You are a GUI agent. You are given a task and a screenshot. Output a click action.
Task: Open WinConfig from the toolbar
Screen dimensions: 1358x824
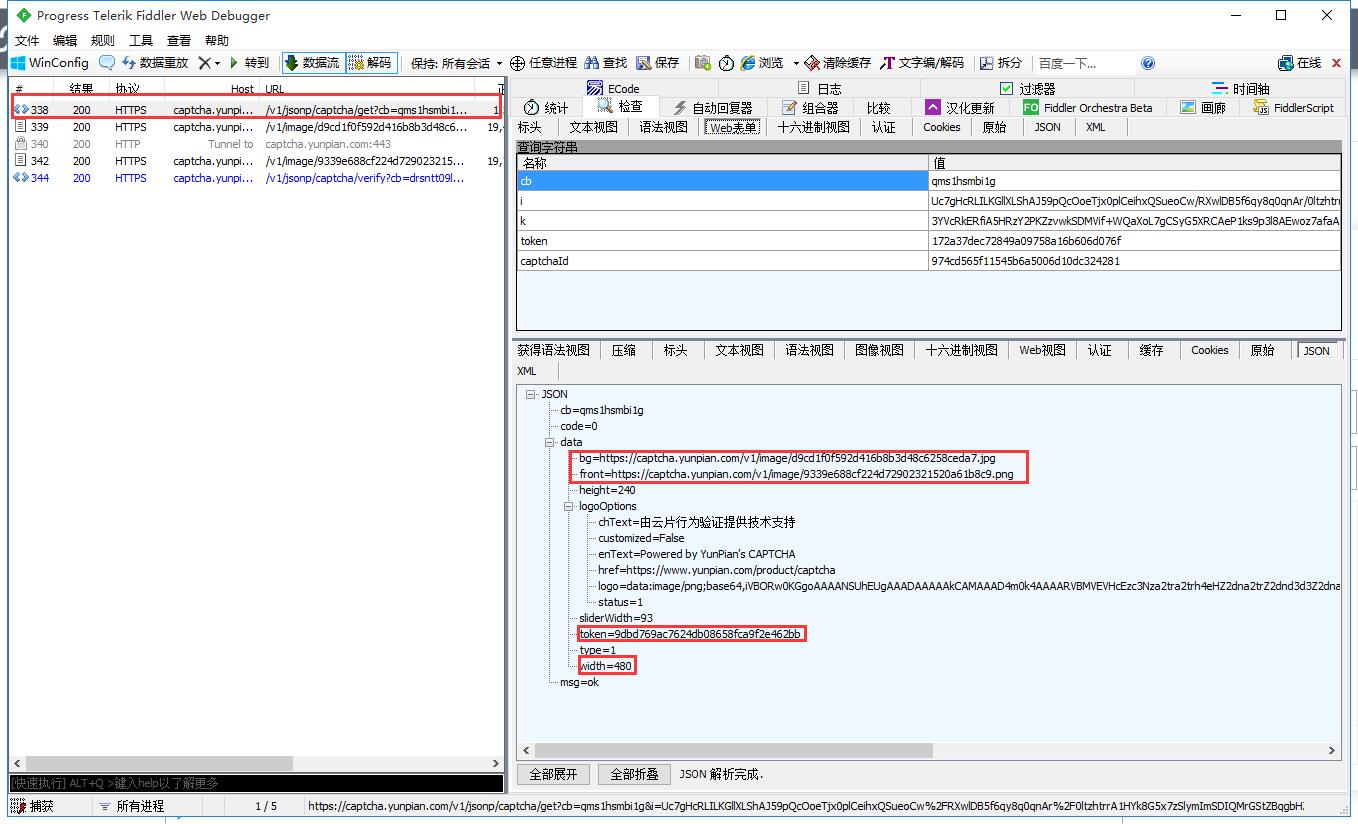click(50, 63)
